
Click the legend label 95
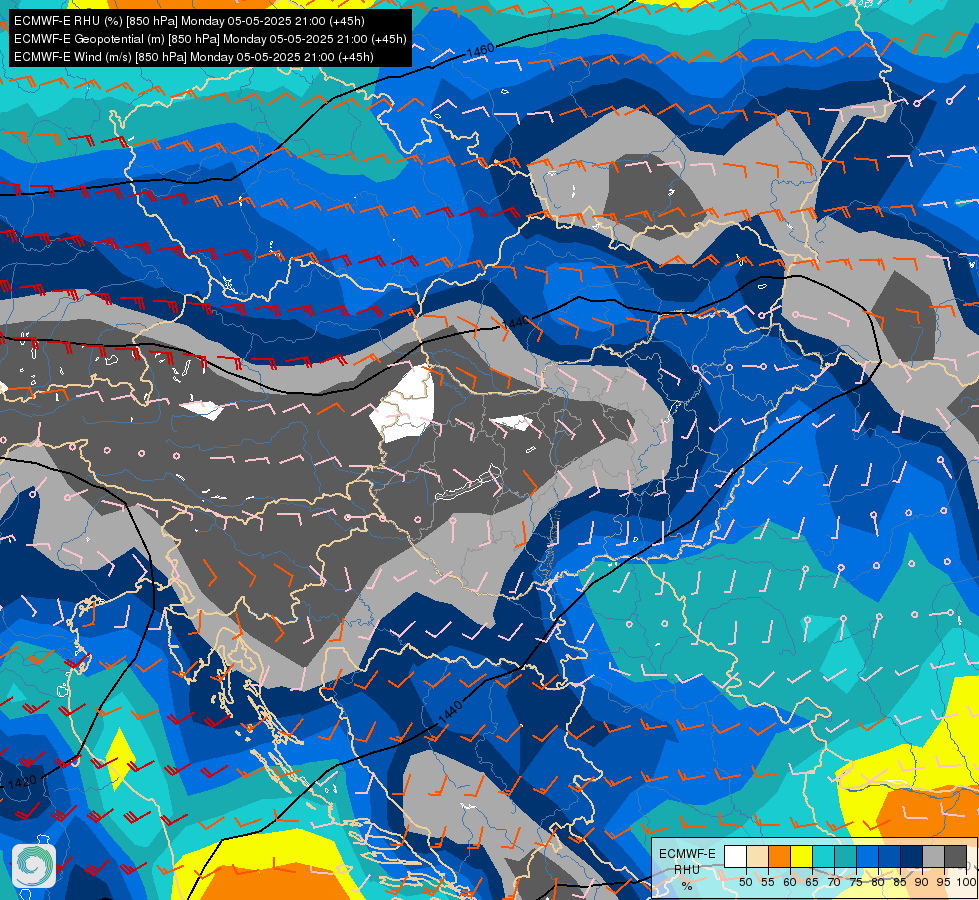944,882
